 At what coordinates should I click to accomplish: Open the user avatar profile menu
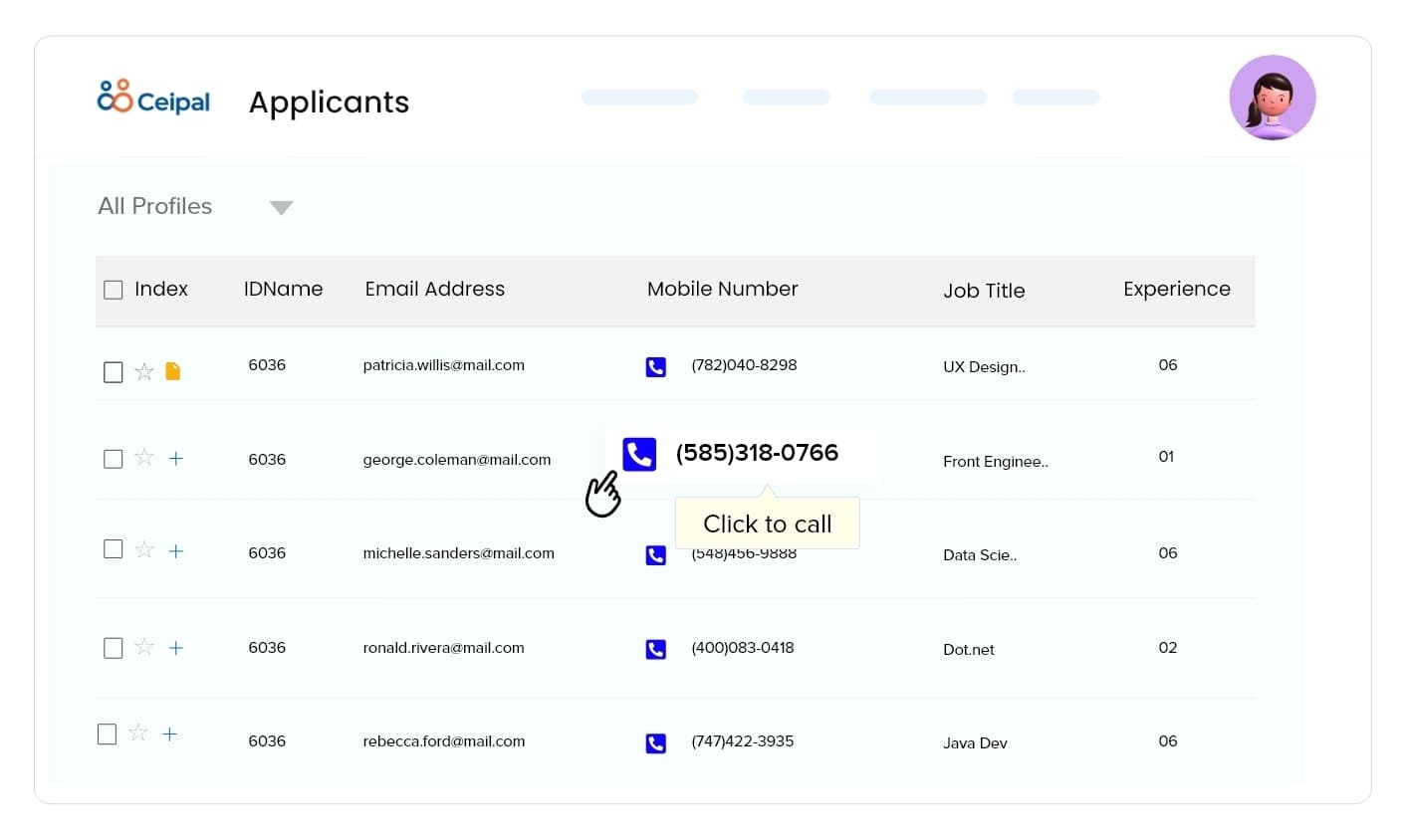pos(1272,98)
